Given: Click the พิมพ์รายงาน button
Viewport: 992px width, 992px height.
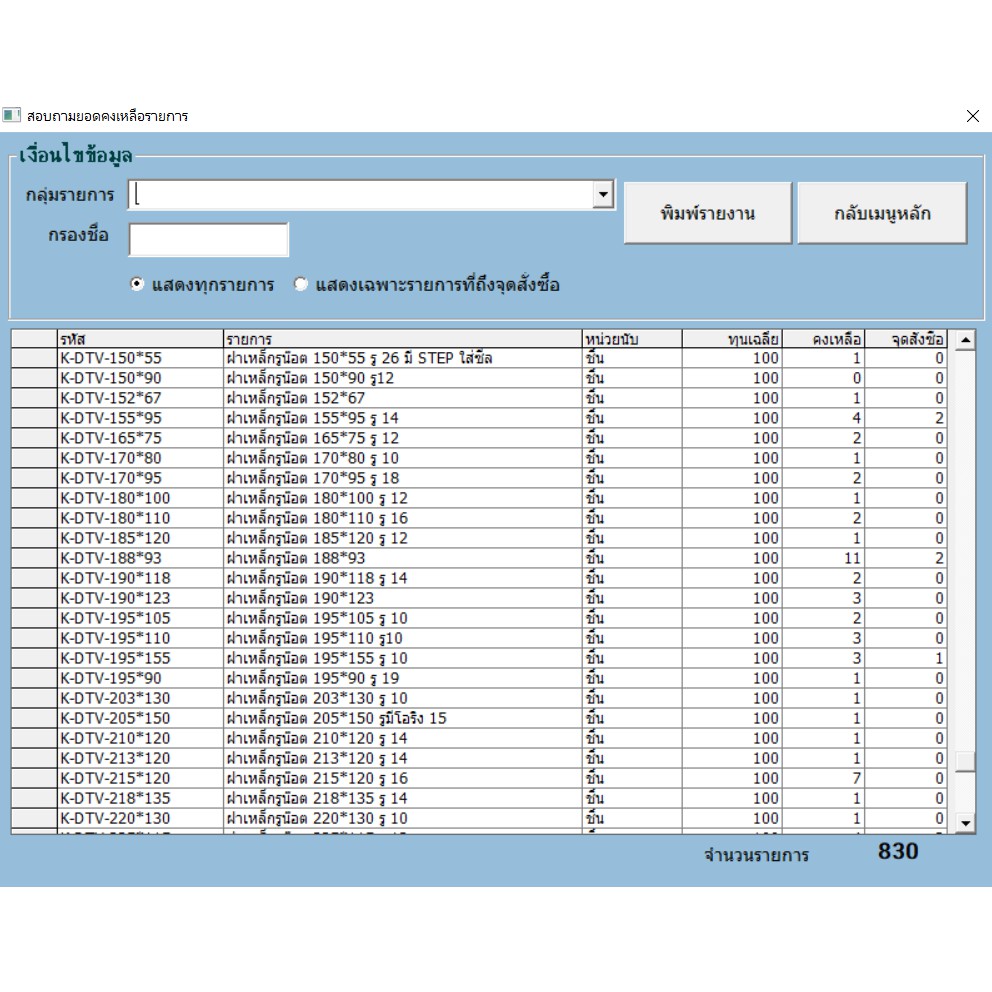Looking at the screenshot, I should 707,213.
